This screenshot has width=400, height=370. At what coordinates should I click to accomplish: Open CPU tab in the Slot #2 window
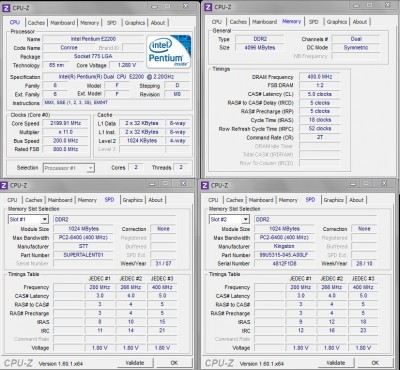tap(213, 200)
